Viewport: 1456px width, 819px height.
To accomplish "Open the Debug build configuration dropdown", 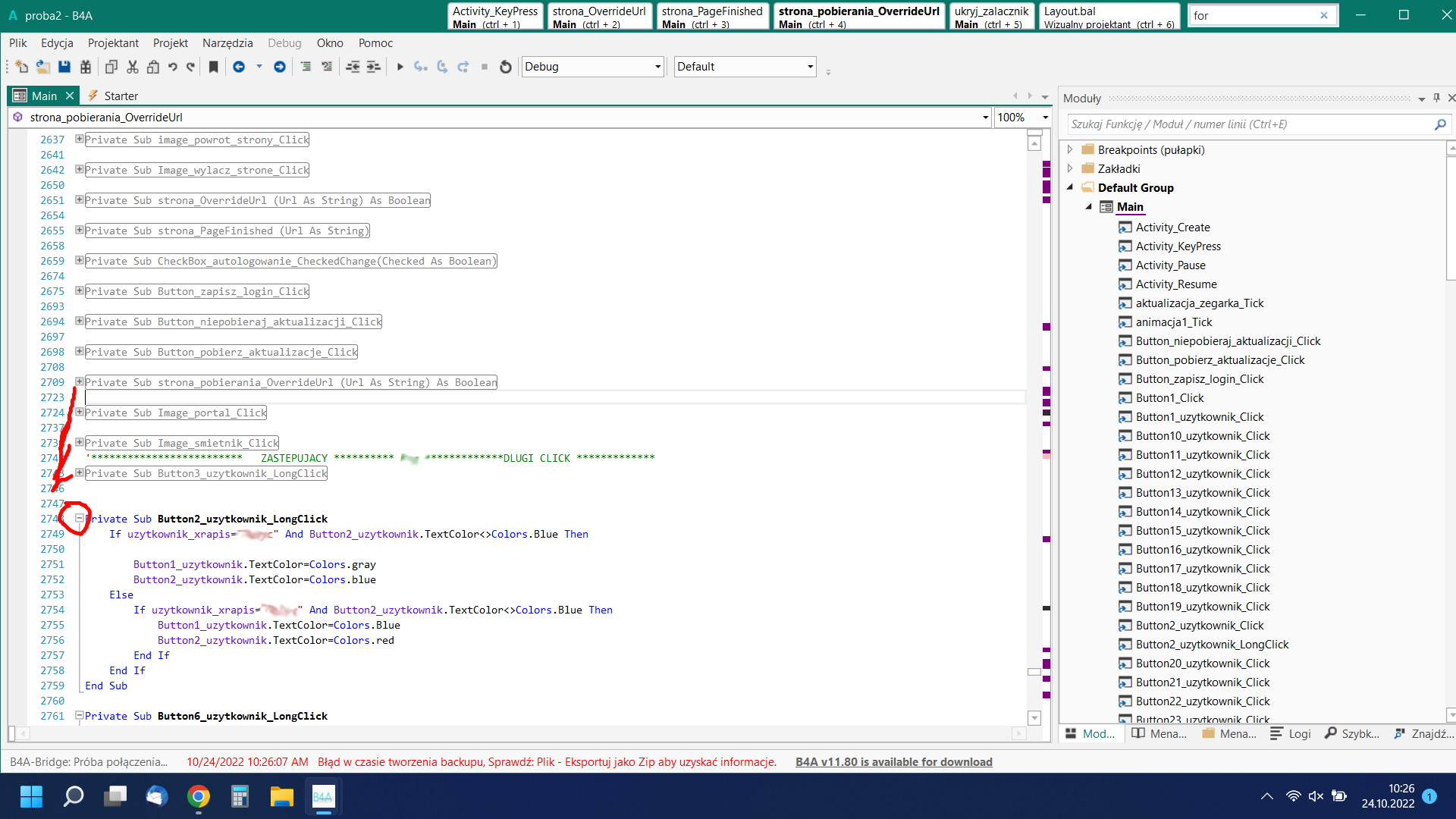I will pos(657,67).
